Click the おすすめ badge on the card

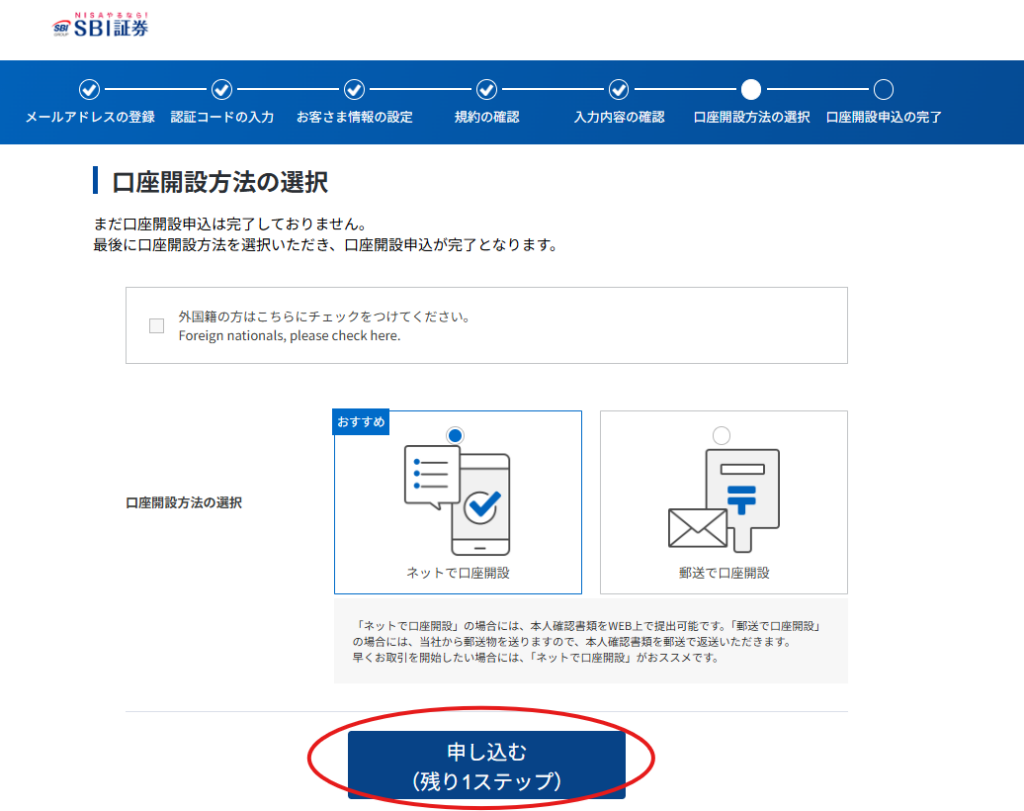pyautogui.click(x=360, y=422)
